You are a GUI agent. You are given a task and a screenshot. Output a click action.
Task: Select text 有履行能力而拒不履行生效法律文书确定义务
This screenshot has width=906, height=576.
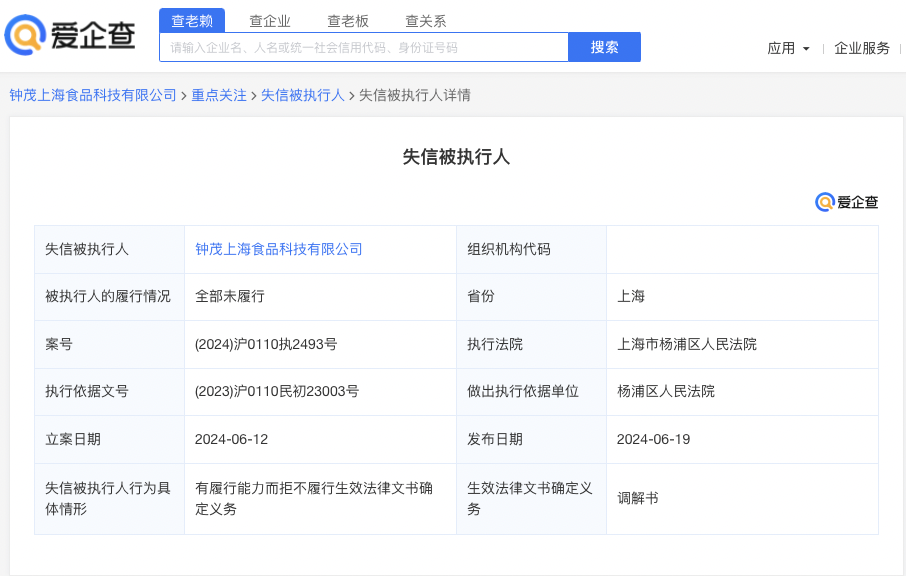point(314,499)
